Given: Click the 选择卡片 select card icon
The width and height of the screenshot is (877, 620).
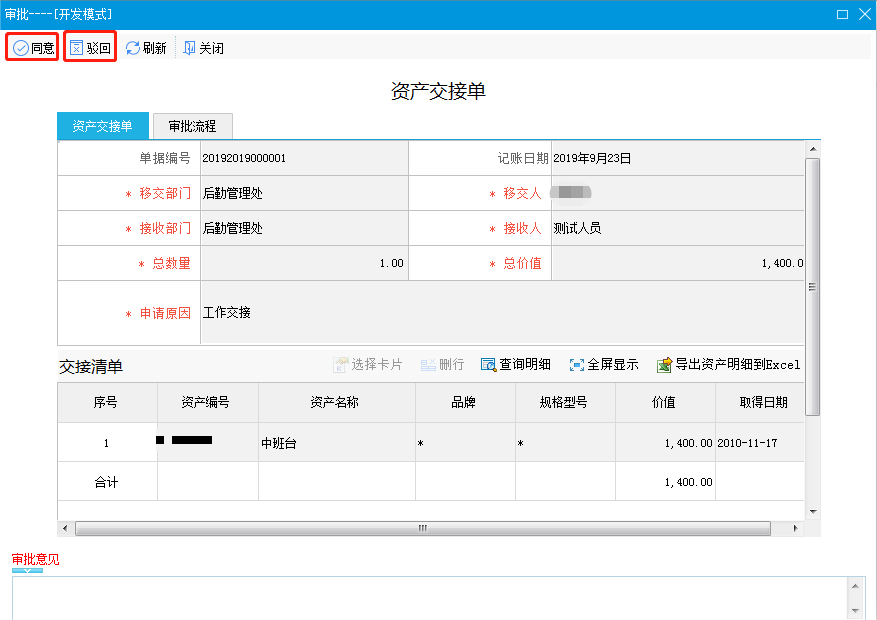Looking at the screenshot, I should point(340,365).
